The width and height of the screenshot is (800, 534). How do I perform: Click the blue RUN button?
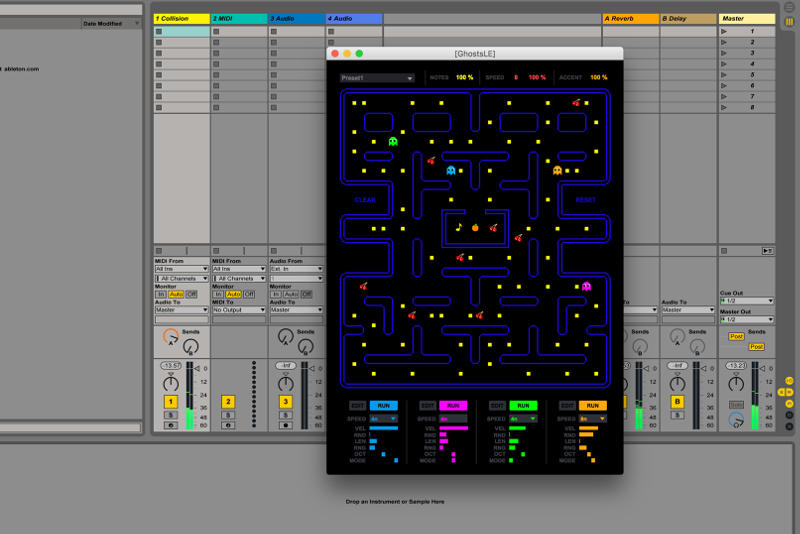(383, 405)
